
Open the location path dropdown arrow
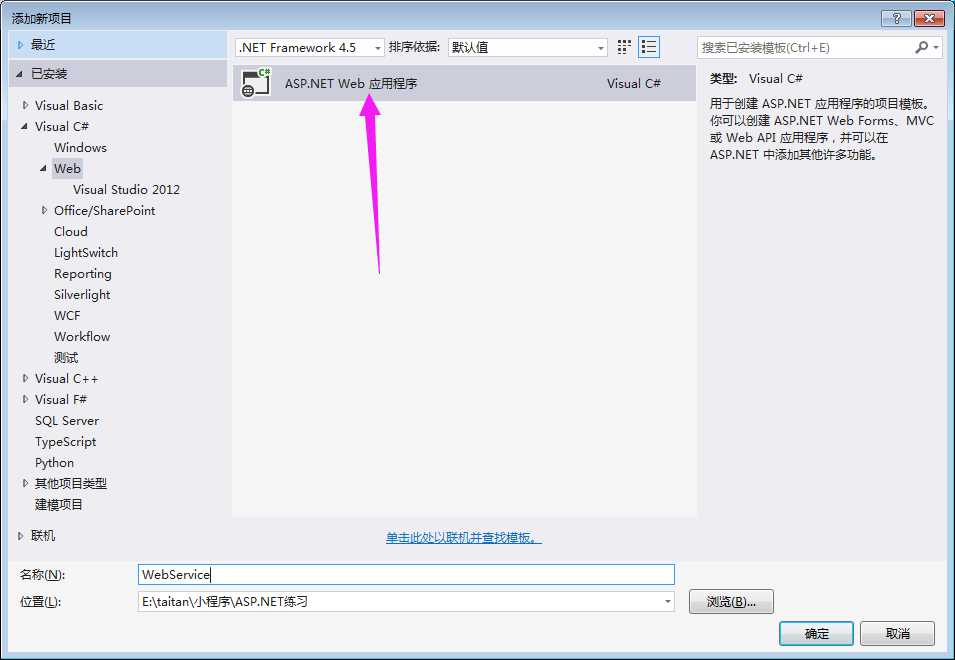[668, 602]
